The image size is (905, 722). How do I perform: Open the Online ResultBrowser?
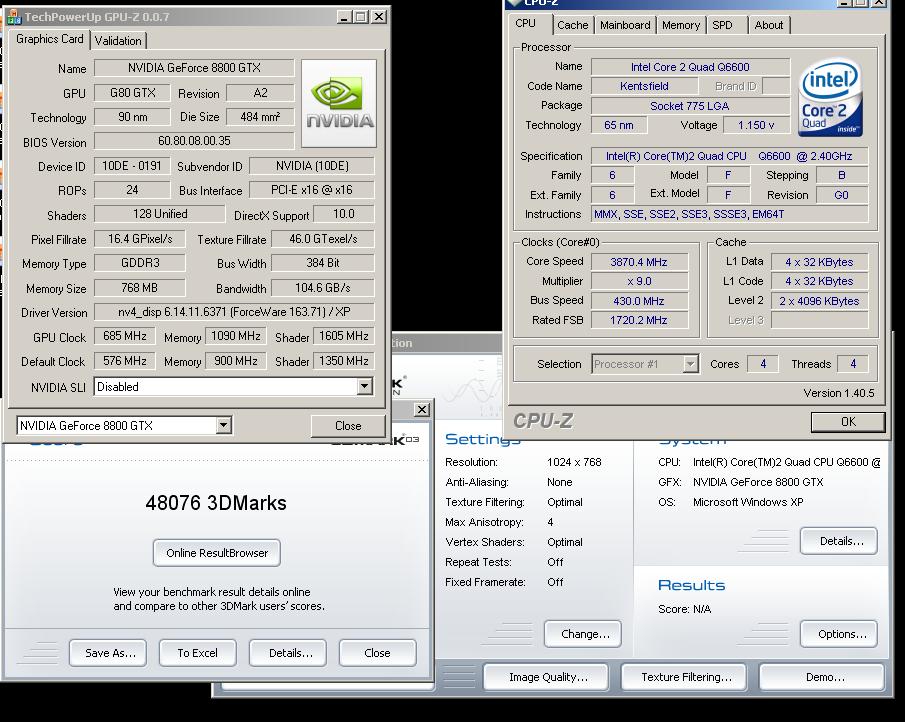(217, 553)
